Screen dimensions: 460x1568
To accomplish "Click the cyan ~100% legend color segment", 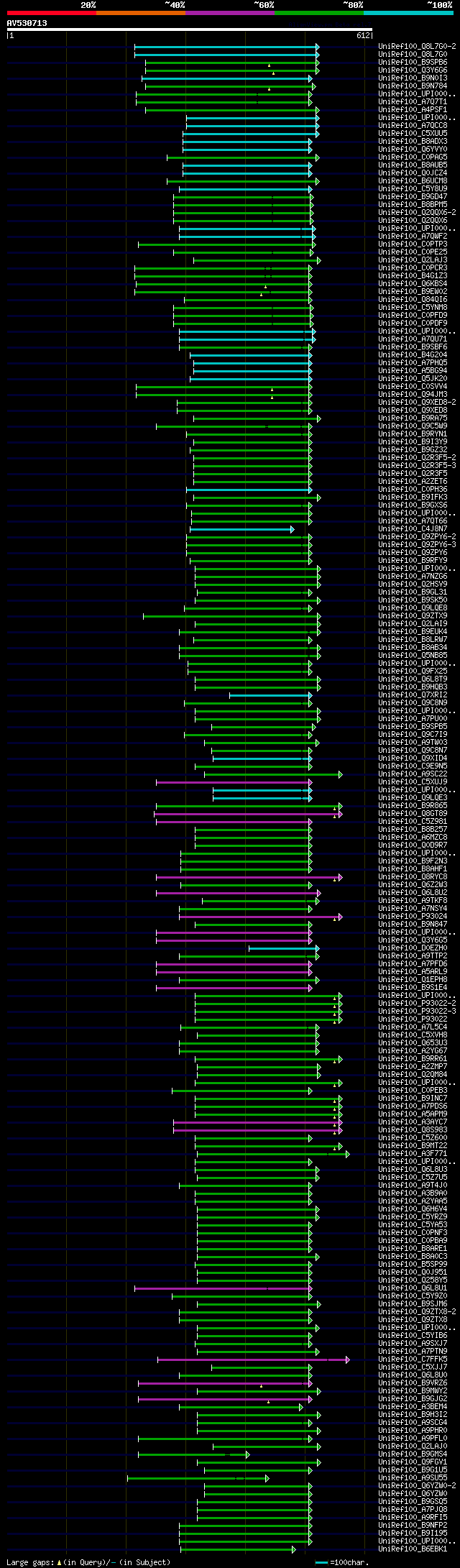I will (408, 13).
